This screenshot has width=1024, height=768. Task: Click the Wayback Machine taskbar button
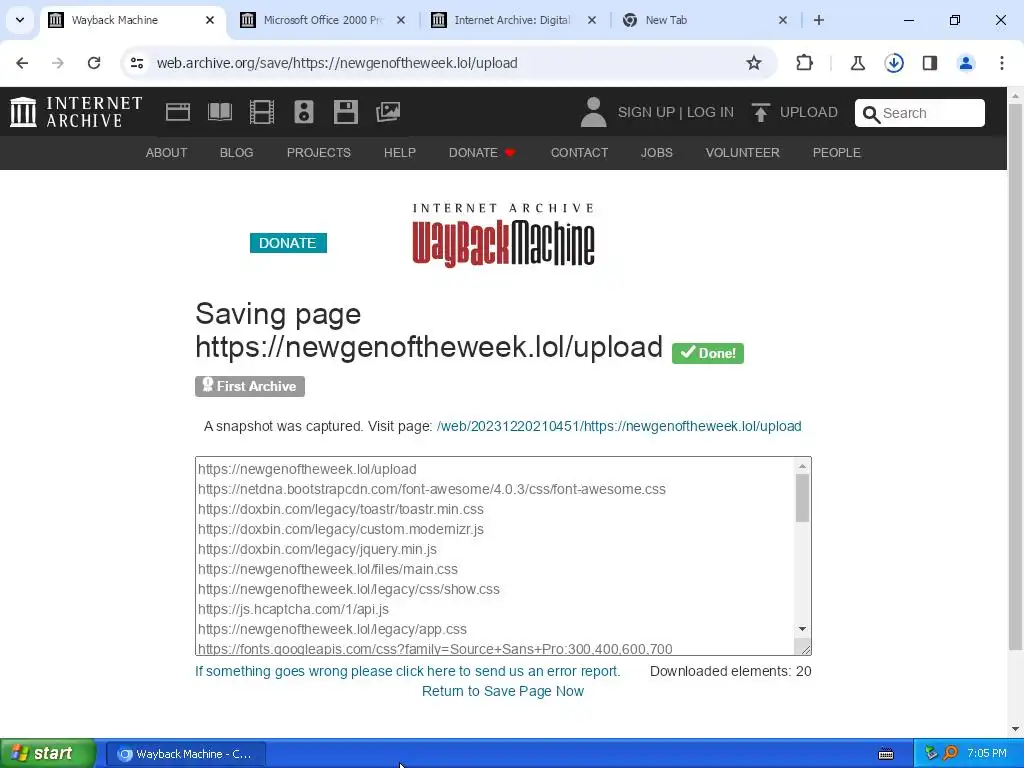186,754
